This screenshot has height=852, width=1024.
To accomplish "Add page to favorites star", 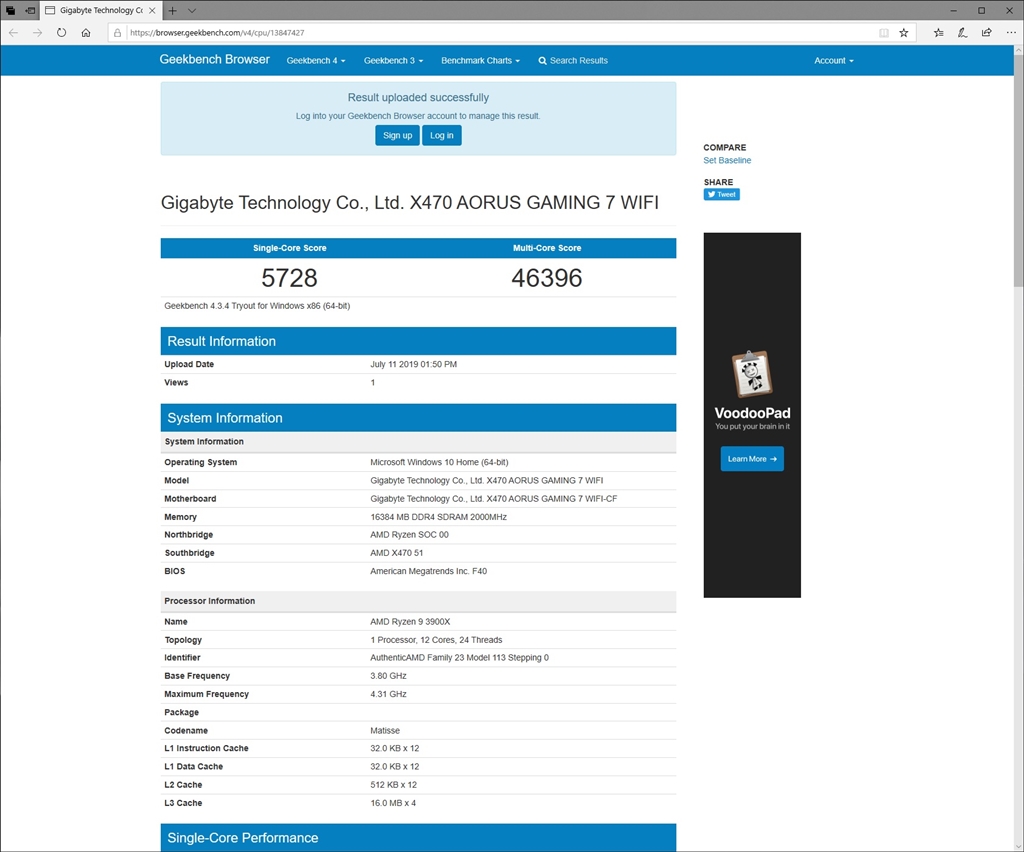I will pyautogui.click(x=904, y=33).
